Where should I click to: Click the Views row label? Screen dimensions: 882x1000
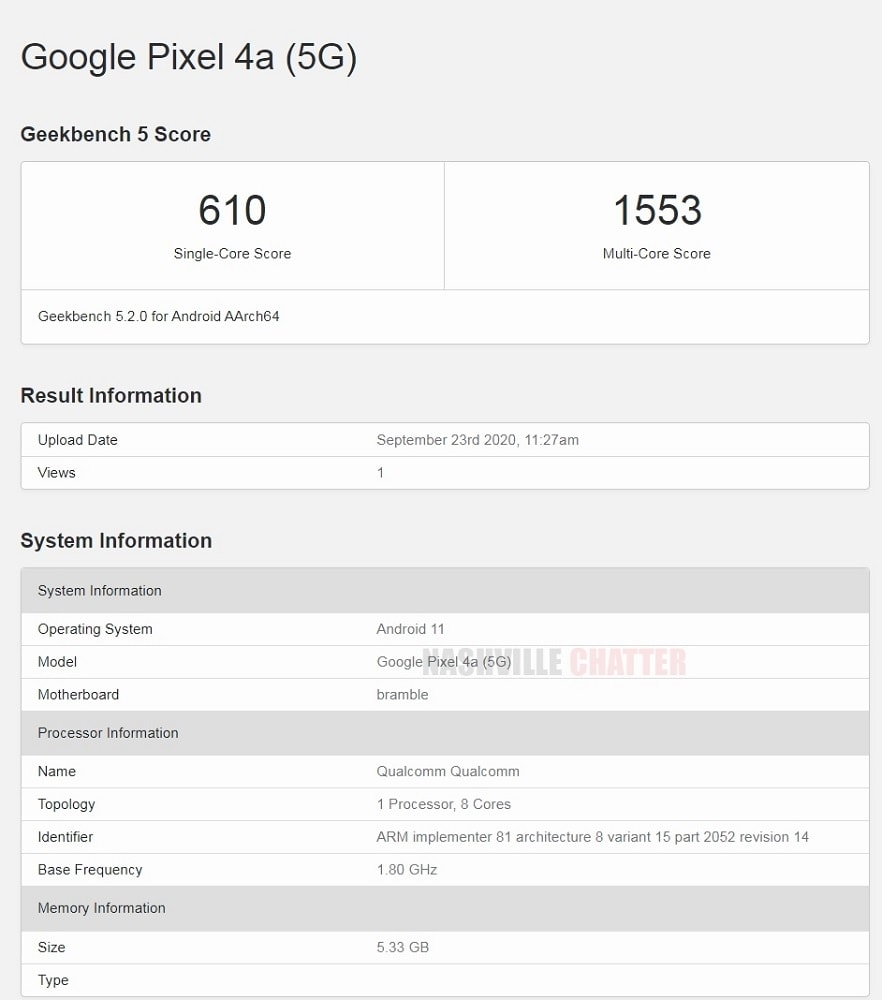coord(56,473)
